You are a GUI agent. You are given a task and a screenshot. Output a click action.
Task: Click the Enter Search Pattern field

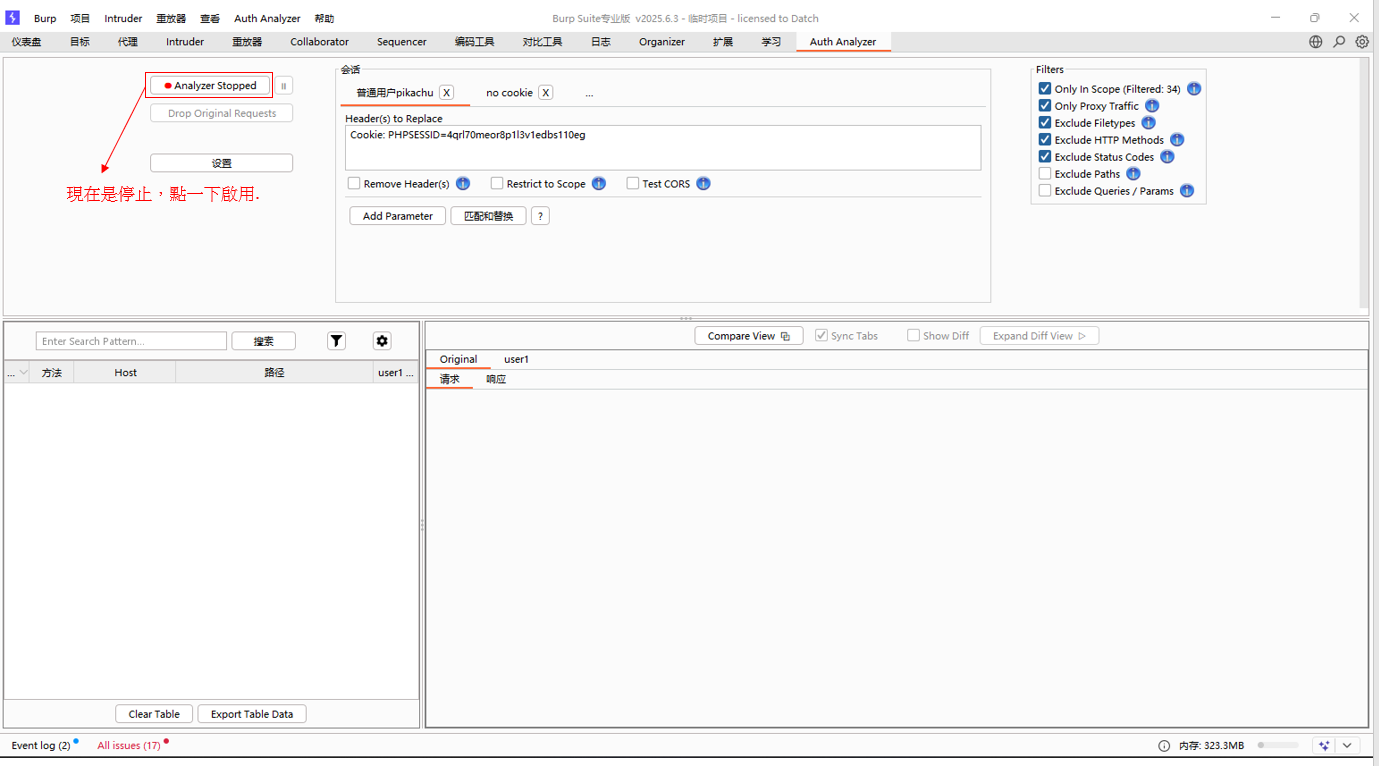coord(131,341)
